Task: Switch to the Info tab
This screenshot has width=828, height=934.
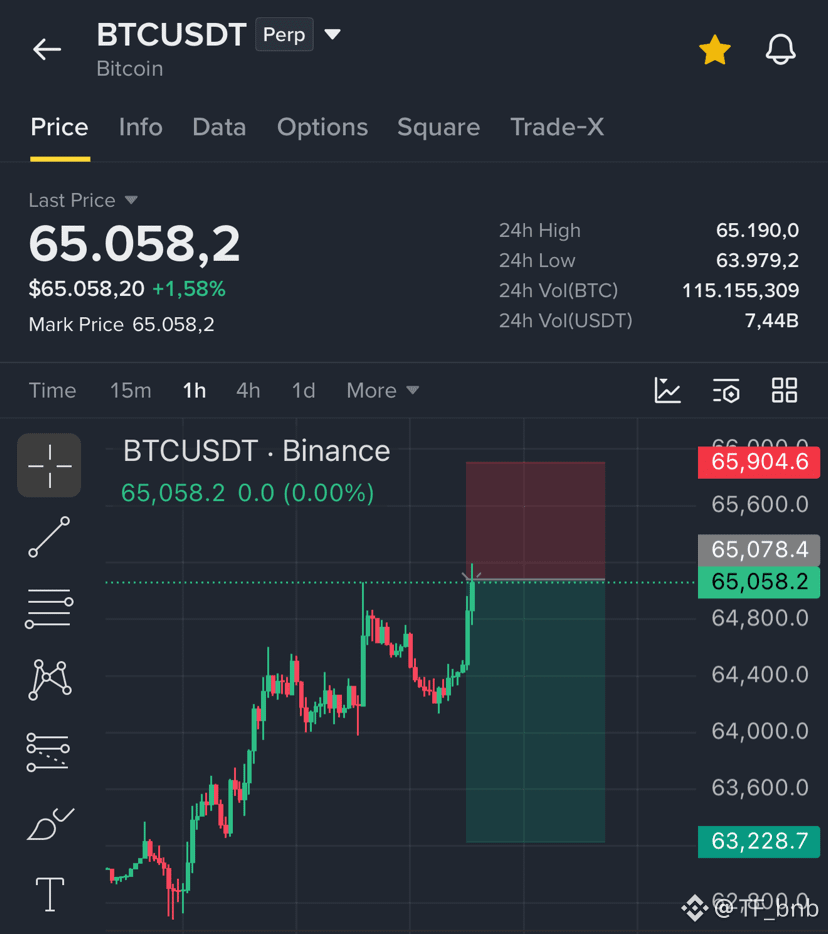Action: 141,127
